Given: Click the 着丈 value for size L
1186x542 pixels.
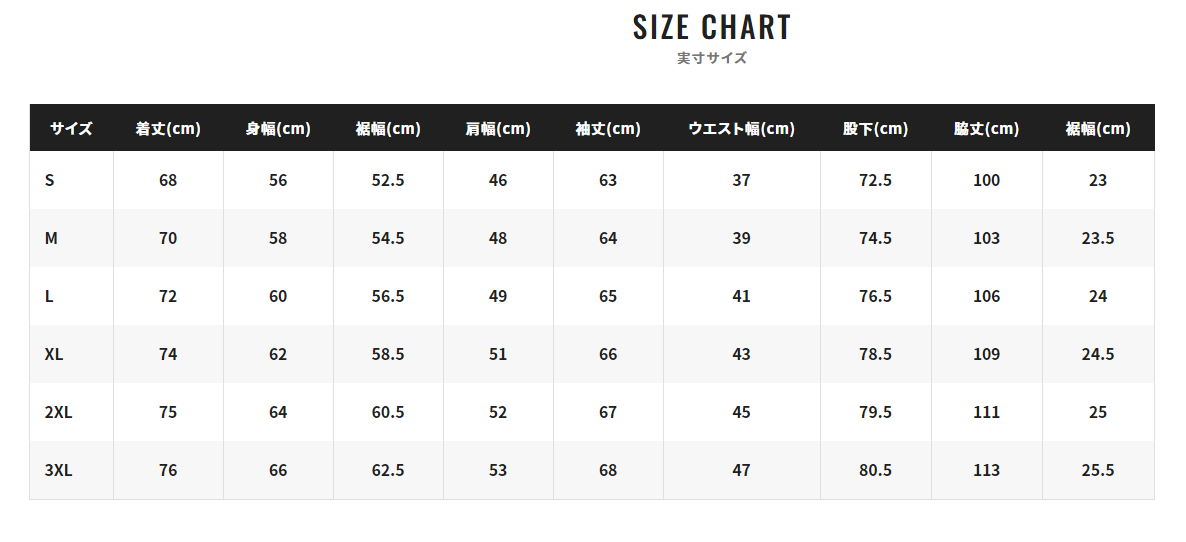Looking at the screenshot, I should tap(168, 296).
